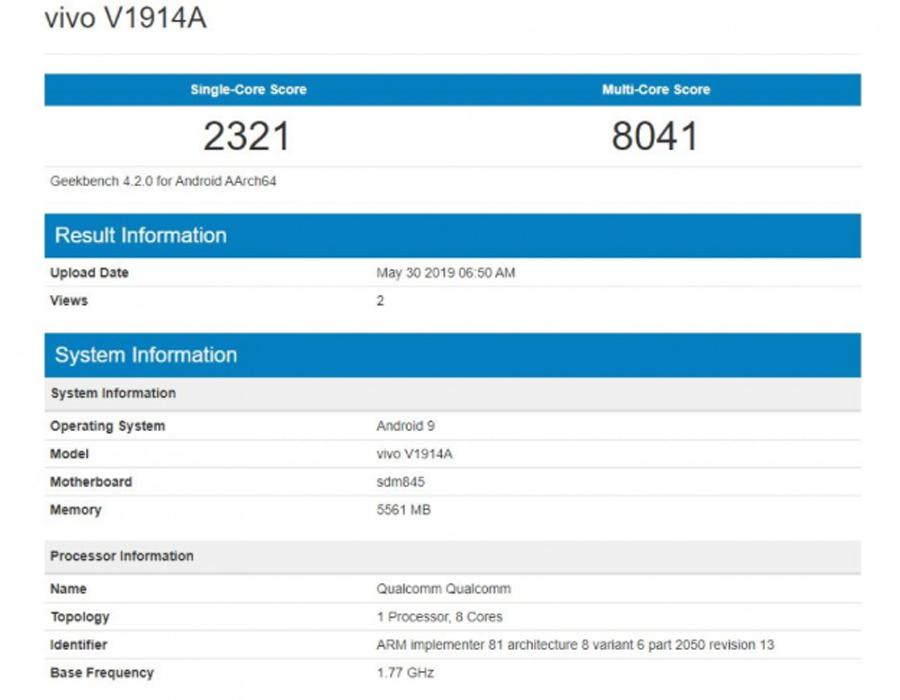Click the gray System Information subheading row

(452, 394)
